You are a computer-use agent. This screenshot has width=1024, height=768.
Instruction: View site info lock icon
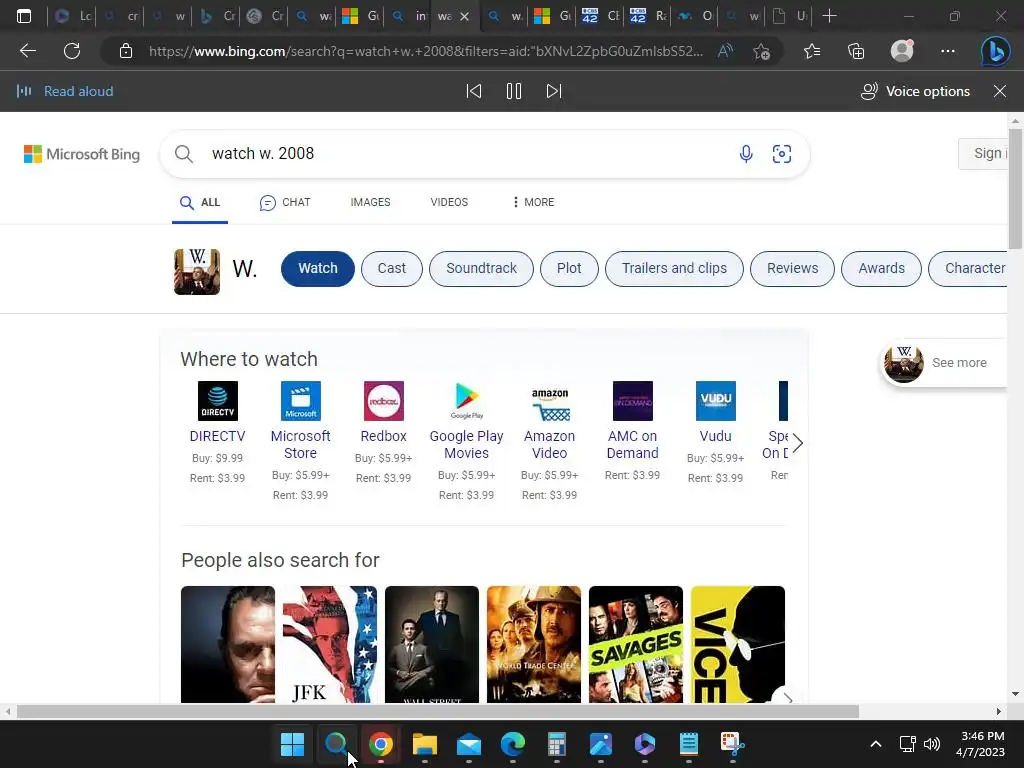(x=126, y=51)
